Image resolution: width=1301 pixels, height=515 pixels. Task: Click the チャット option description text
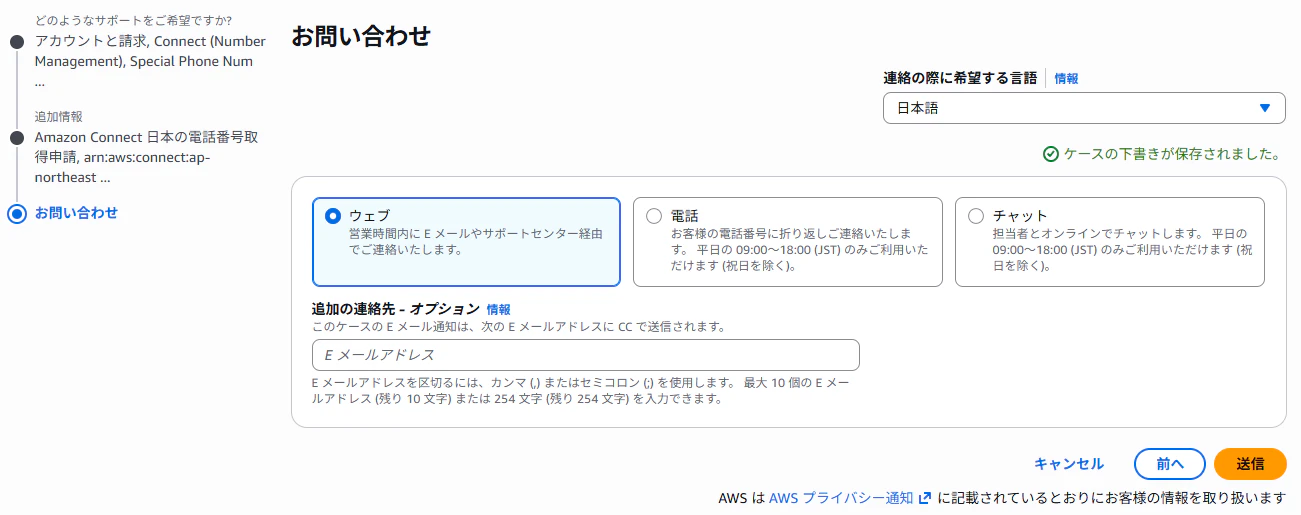click(1123, 250)
